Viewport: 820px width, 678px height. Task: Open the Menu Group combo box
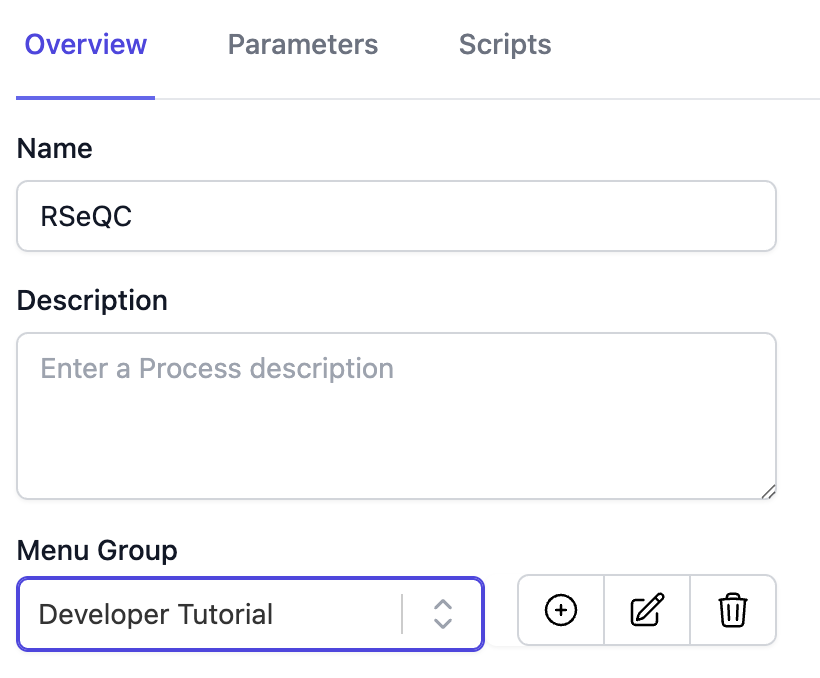point(250,614)
